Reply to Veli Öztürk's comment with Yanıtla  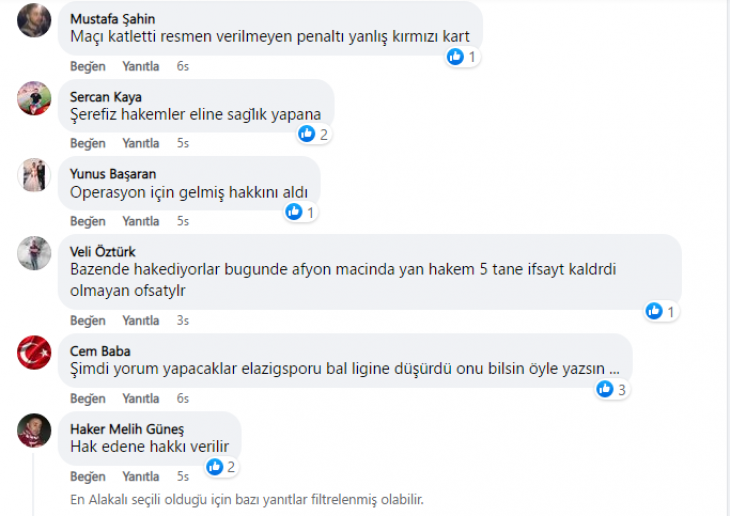pos(141,320)
